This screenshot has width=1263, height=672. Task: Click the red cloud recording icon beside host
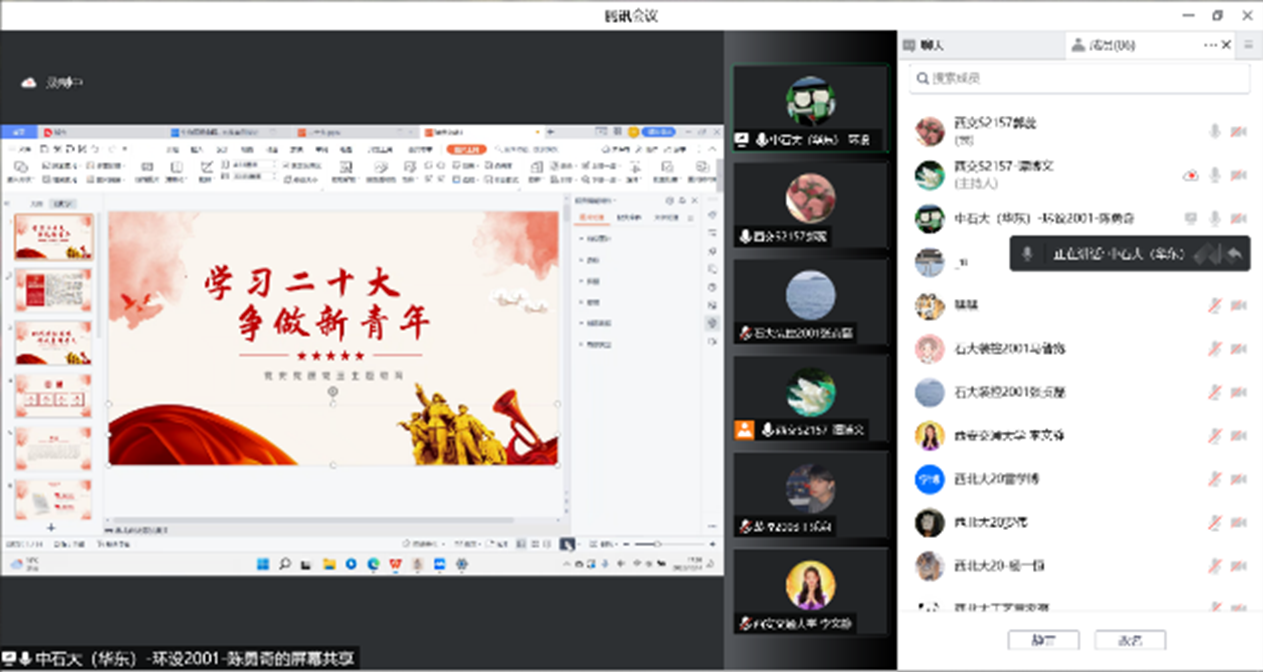tap(1190, 175)
